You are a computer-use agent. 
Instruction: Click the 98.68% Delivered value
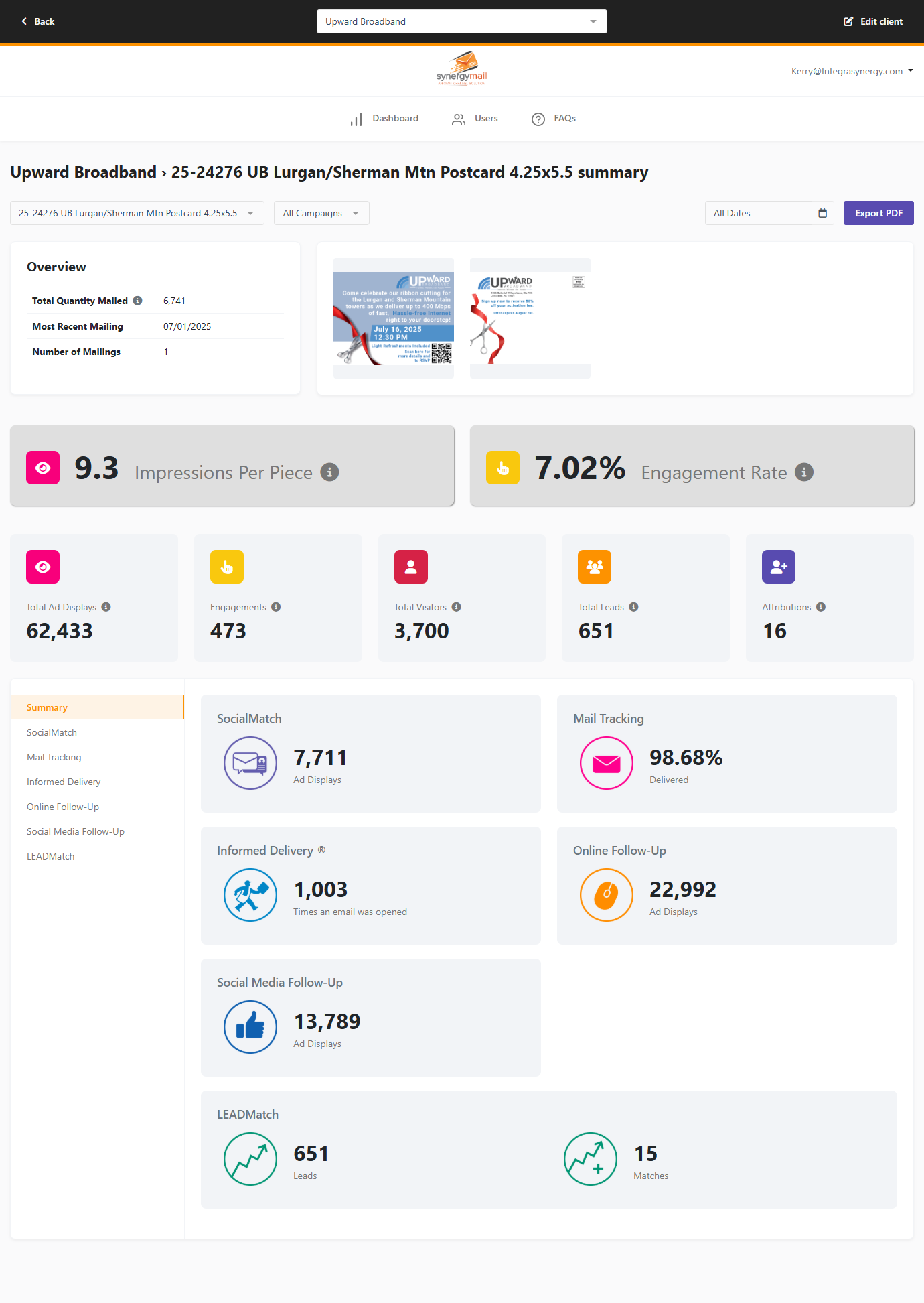coord(686,758)
